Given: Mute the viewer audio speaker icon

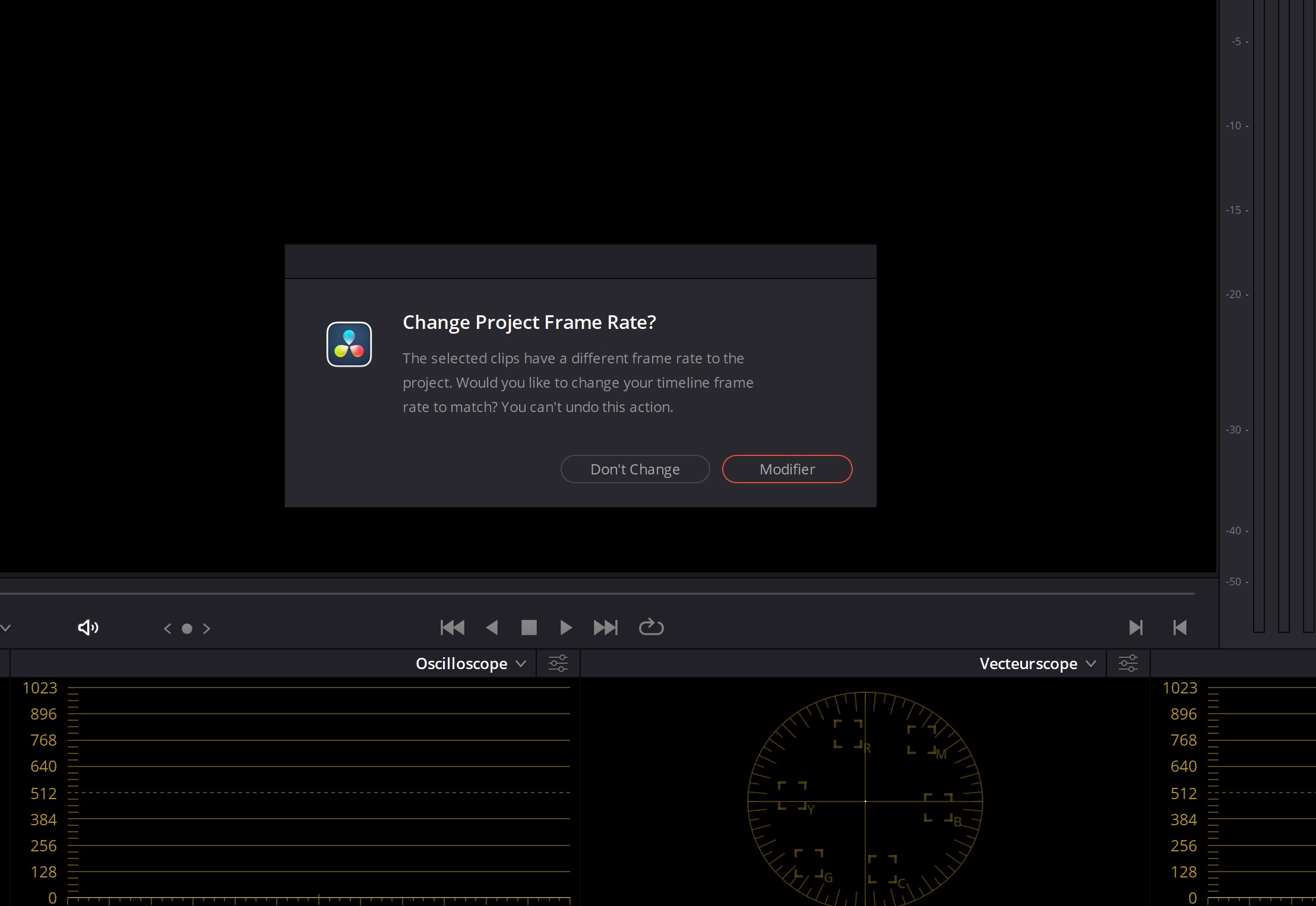Looking at the screenshot, I should 88,628.
